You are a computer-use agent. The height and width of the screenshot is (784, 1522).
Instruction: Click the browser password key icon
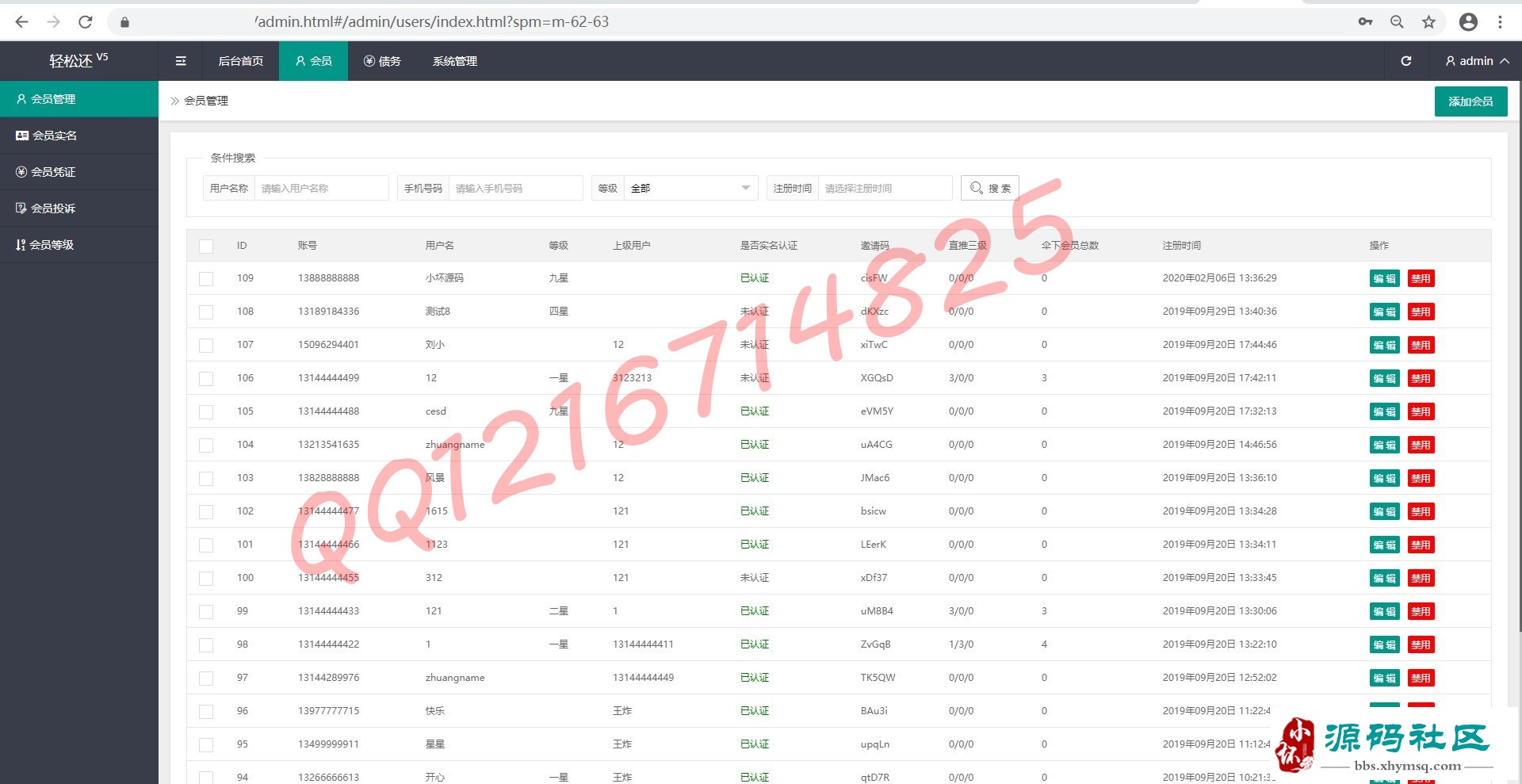[1365, 22]
